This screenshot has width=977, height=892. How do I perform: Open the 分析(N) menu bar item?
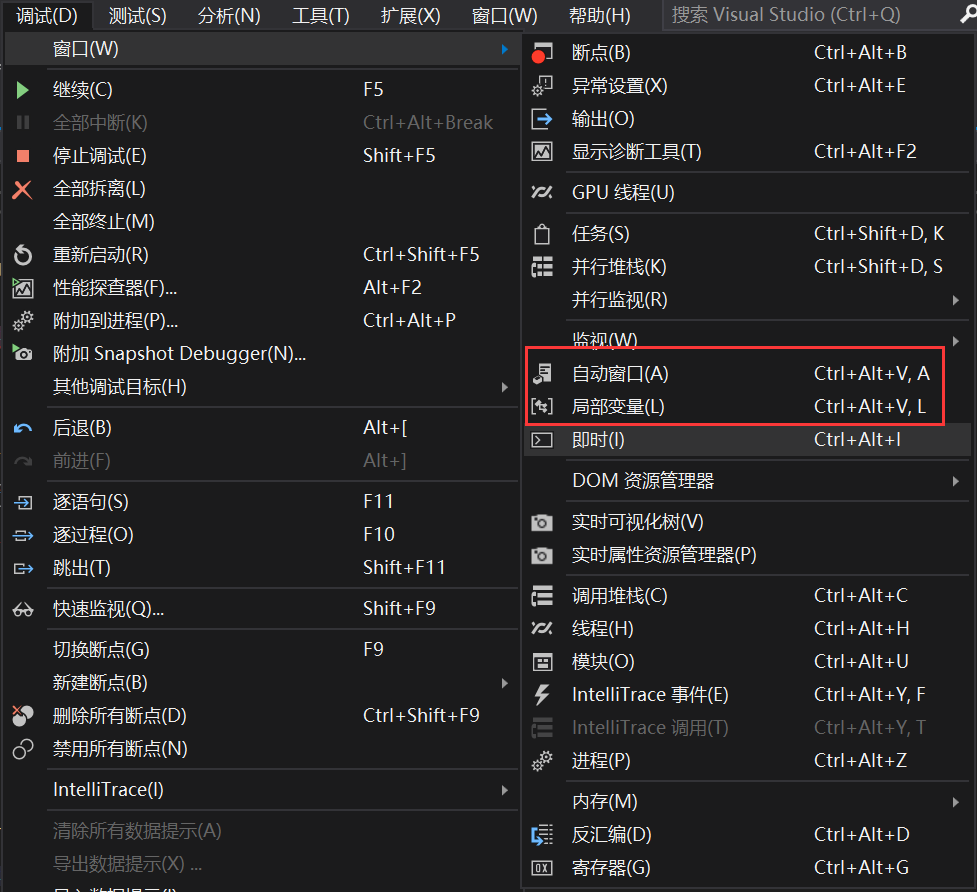[229, 16]
